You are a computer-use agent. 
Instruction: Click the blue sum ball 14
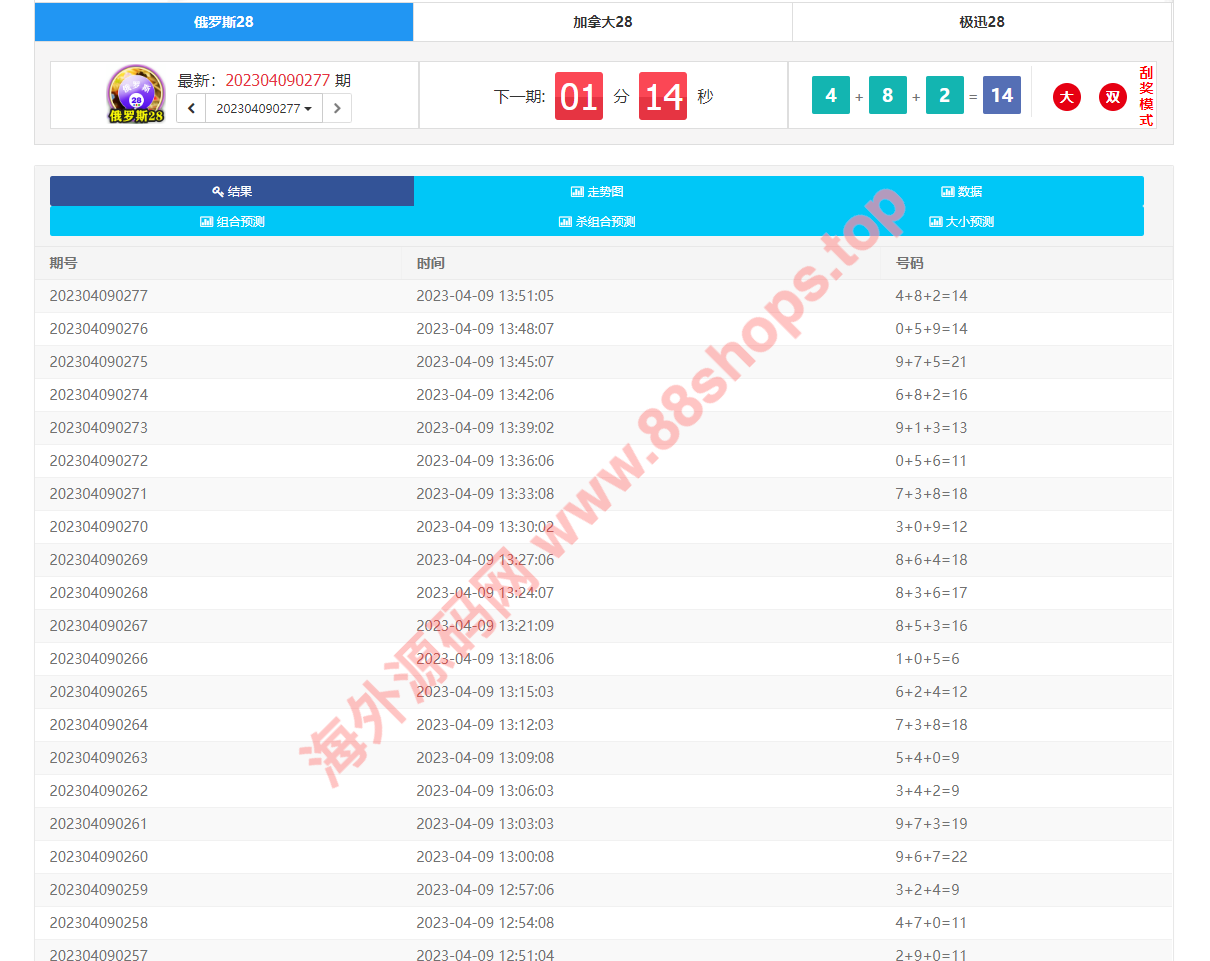(1001, 96)
